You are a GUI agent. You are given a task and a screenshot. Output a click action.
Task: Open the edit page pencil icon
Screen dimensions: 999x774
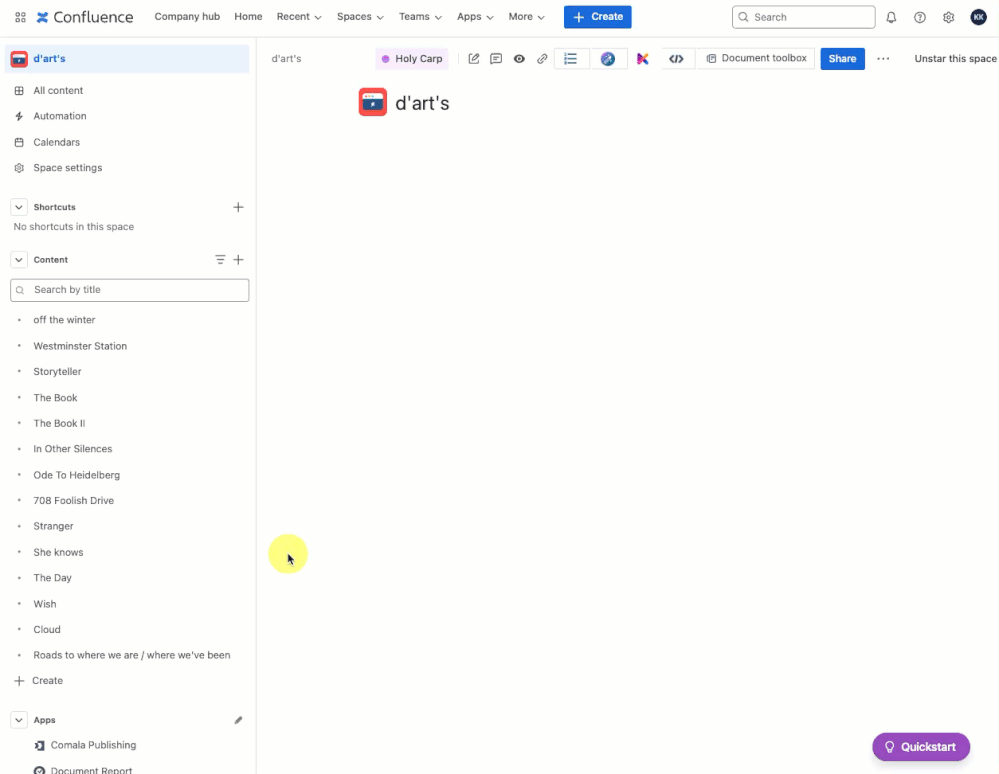tap(473, 58)
